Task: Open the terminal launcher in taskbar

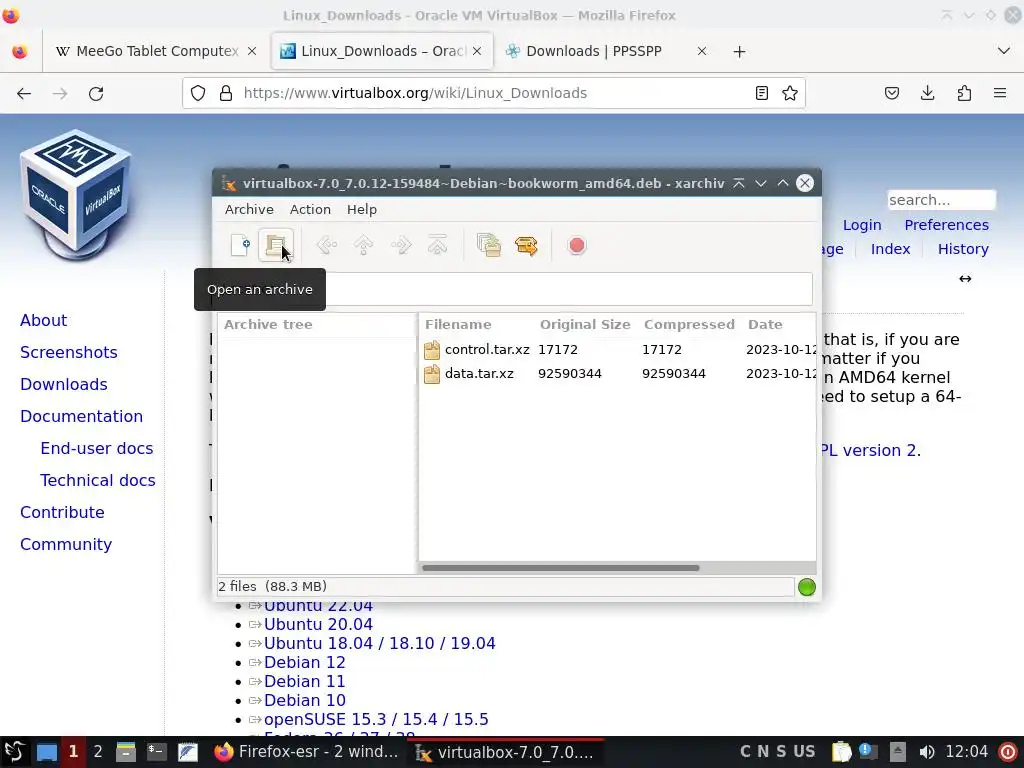Action: coord(156,752)
